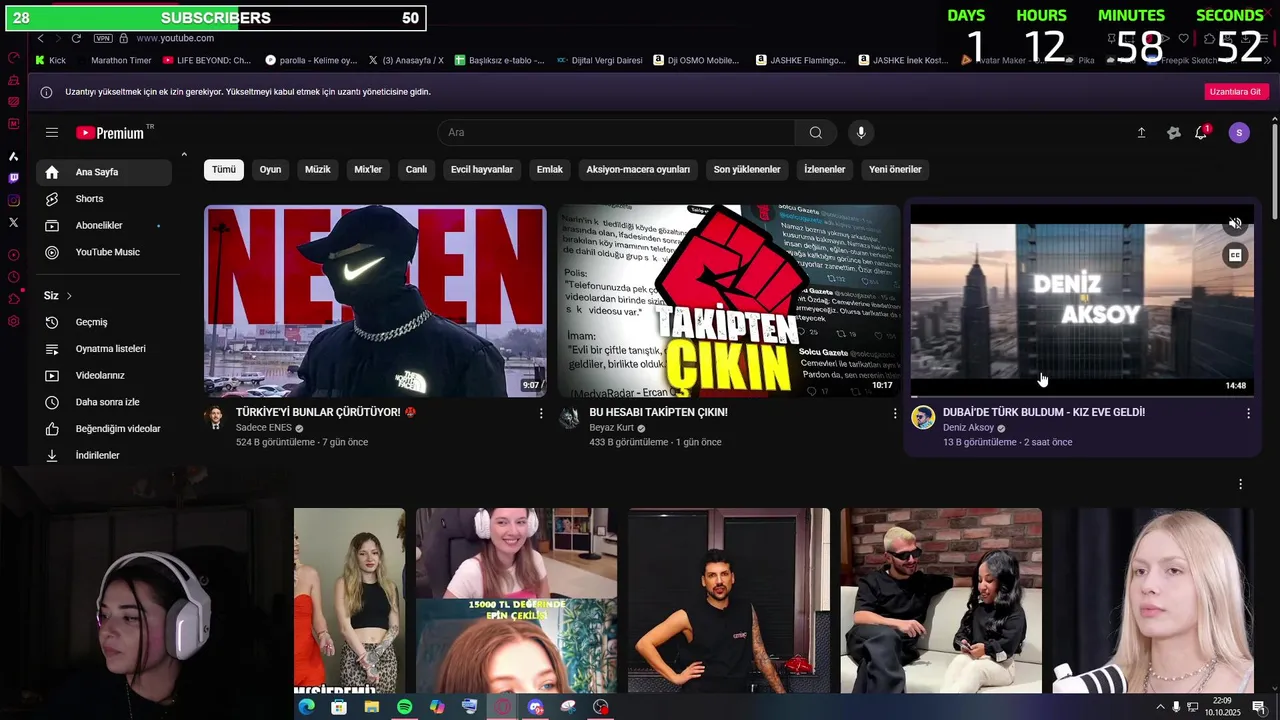
Task: Open Shorts shelf three-dot menu
Action: point(1240,484)
